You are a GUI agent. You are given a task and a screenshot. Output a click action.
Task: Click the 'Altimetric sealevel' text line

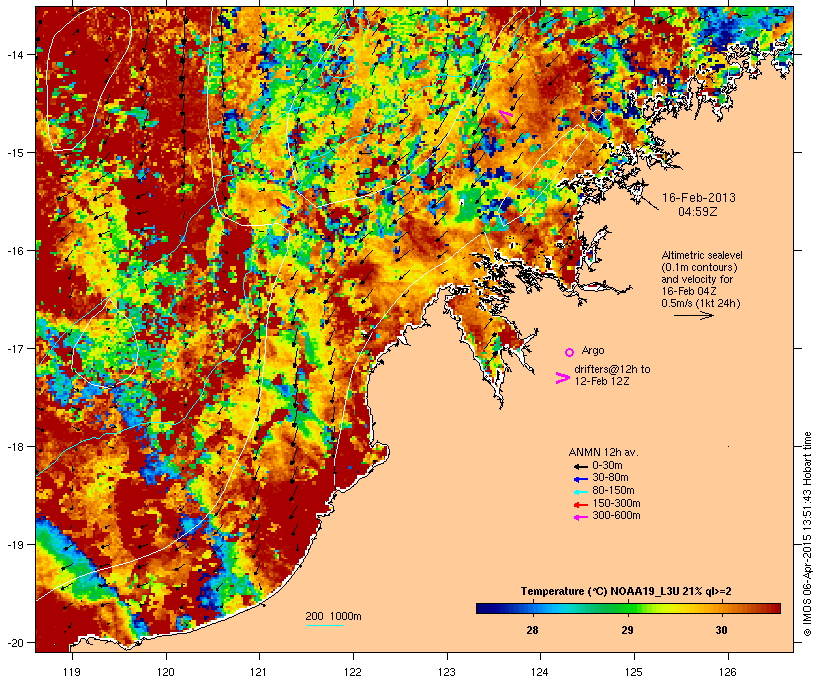(702, 255)
